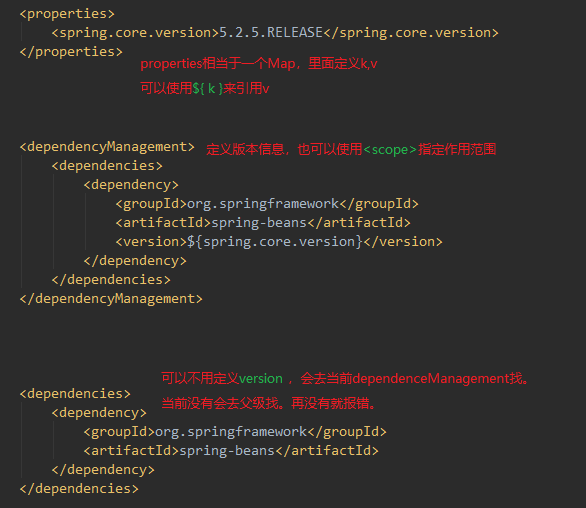586x508 pixels.
Task: Click the final closing dependencies tag
Action: click(x=79, y=489)
